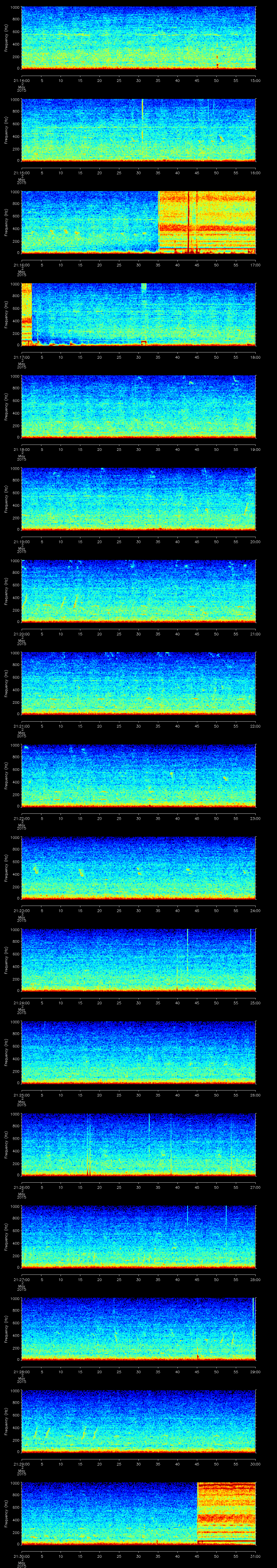Screen dimensions: 277x1568
Task: Click the 35 second tick under 21:16:00 plot
Action: pos(158,265)
